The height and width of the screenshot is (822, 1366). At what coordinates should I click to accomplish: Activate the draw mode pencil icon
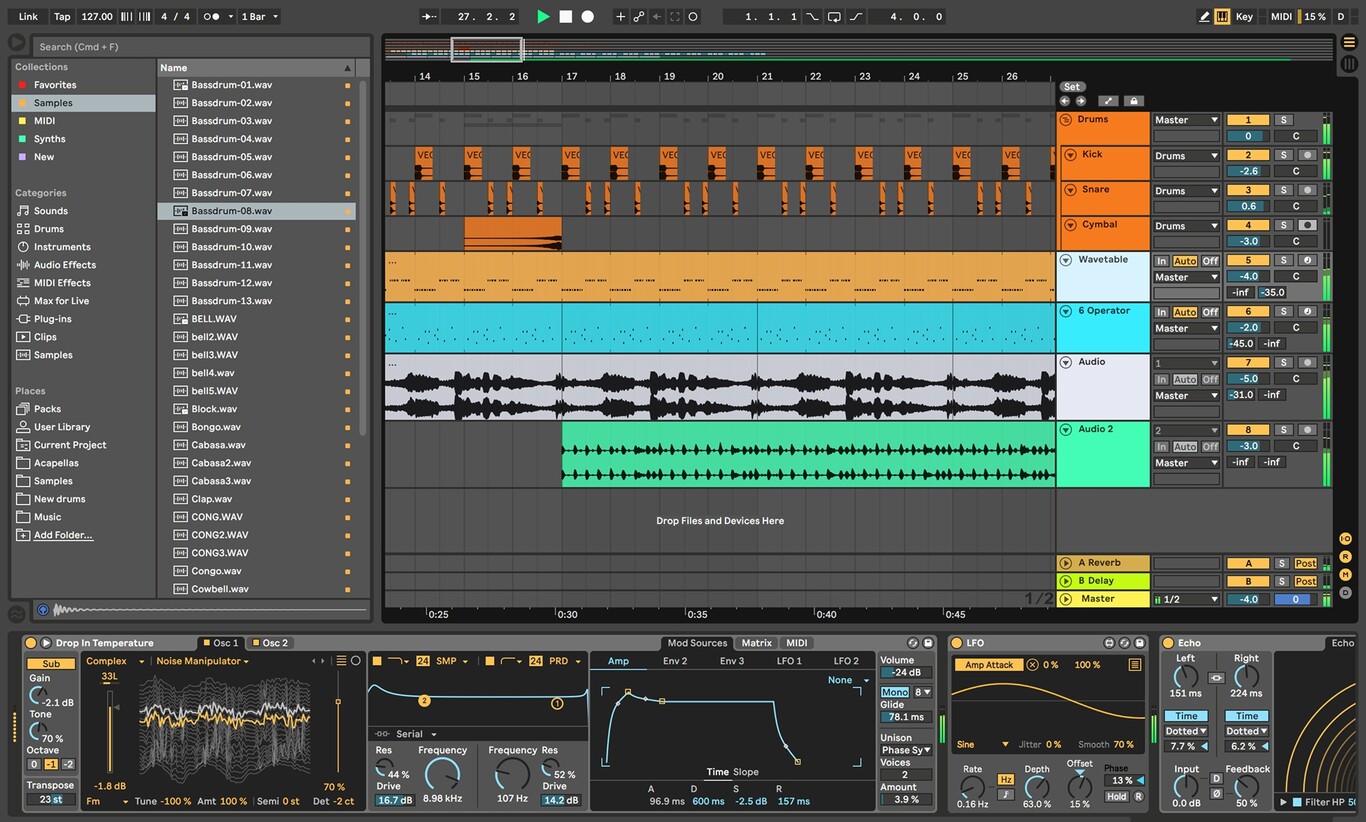coord(1204,17)
